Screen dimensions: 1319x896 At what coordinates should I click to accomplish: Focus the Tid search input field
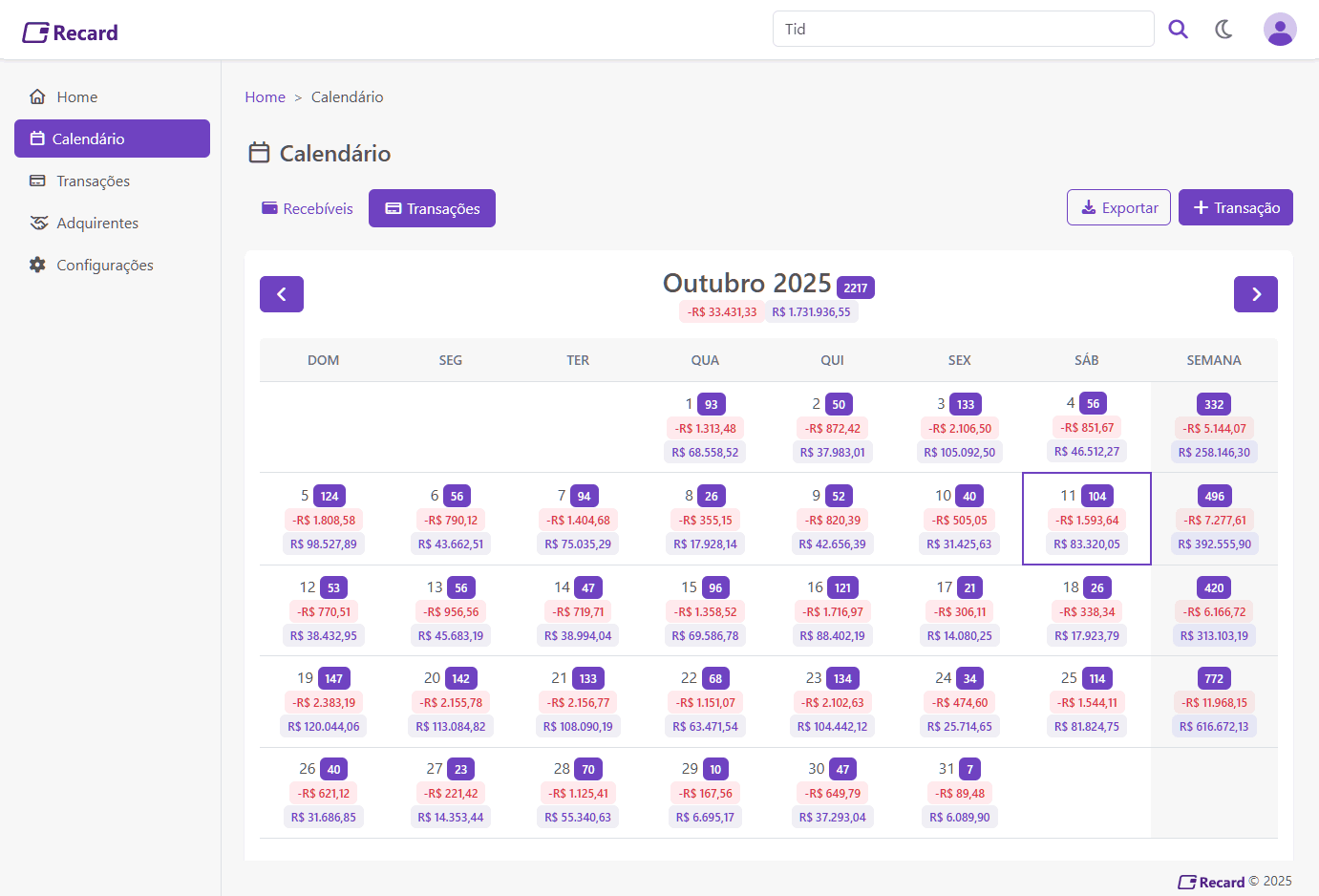click(x=963, y=30)
